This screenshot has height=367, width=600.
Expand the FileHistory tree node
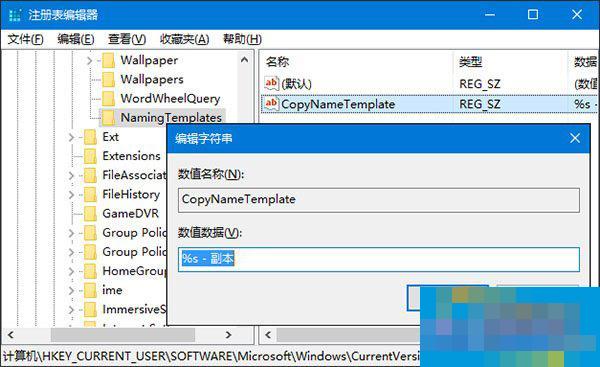coord(71,194)
